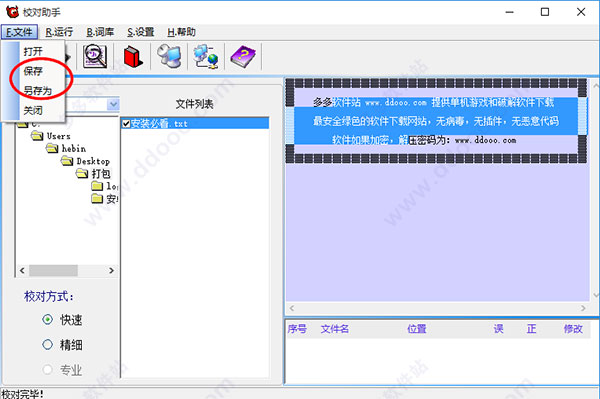The width and height of the screenshot is (600, 399).
Task: Click the computer with mouse toolbar icon
Action: click(x=169, y=56)
